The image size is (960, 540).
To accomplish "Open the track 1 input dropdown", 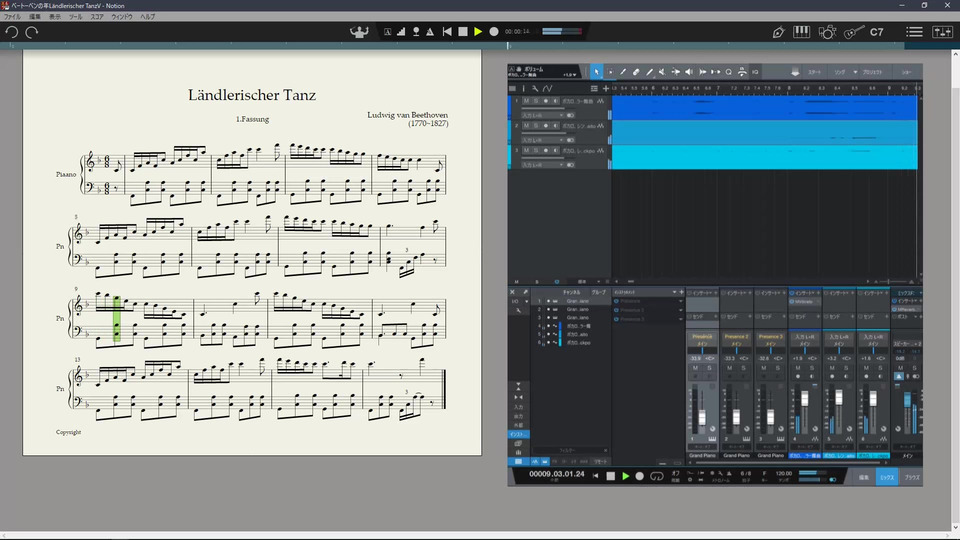I will tap(542, 115).
